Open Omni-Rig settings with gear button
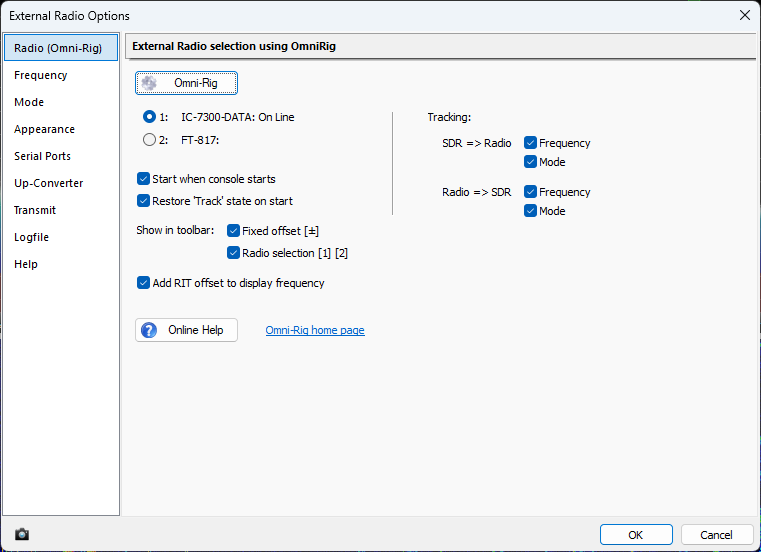The width and height of the screenshot is (761, 552). [186, 83]
